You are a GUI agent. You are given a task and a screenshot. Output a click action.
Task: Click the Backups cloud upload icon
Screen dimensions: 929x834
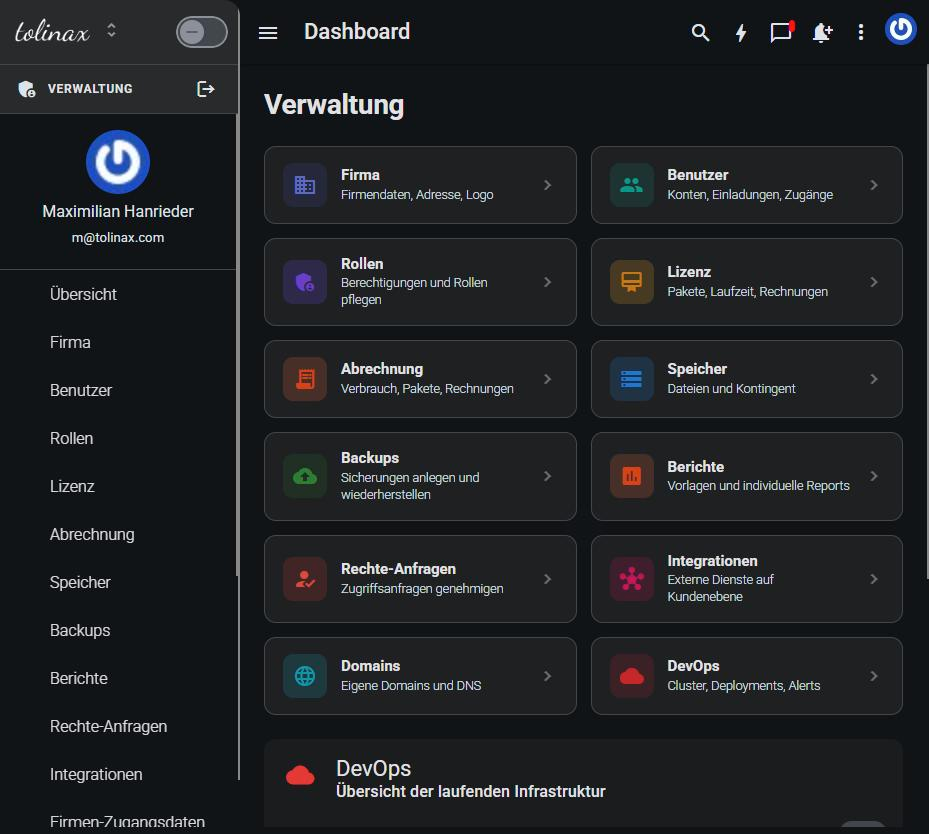point(305,476)
